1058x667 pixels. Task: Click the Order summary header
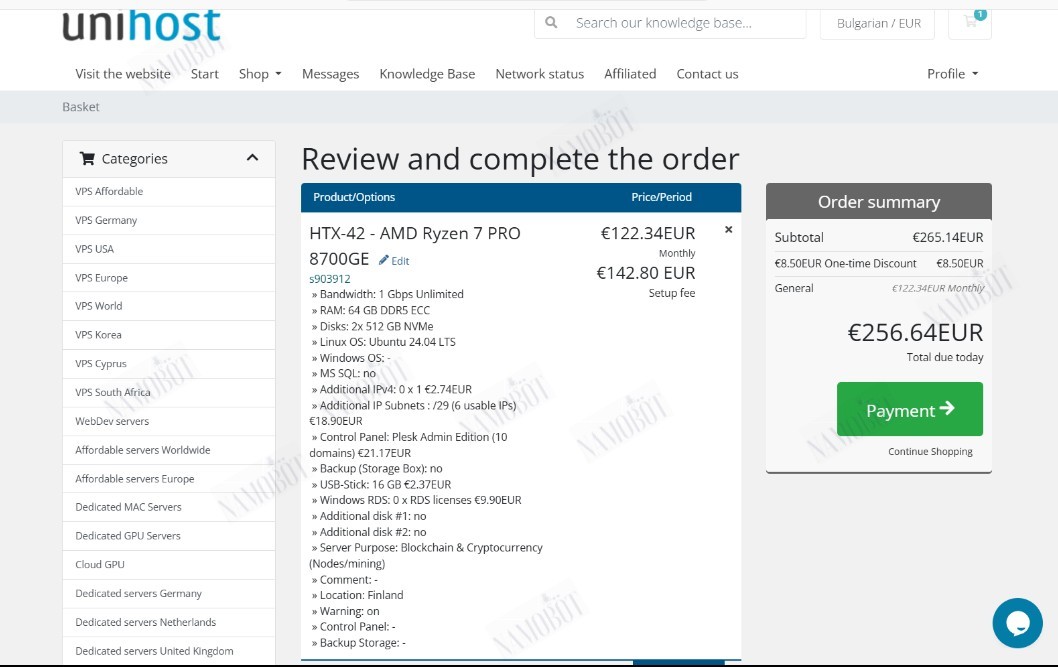(x=879, y=202)
